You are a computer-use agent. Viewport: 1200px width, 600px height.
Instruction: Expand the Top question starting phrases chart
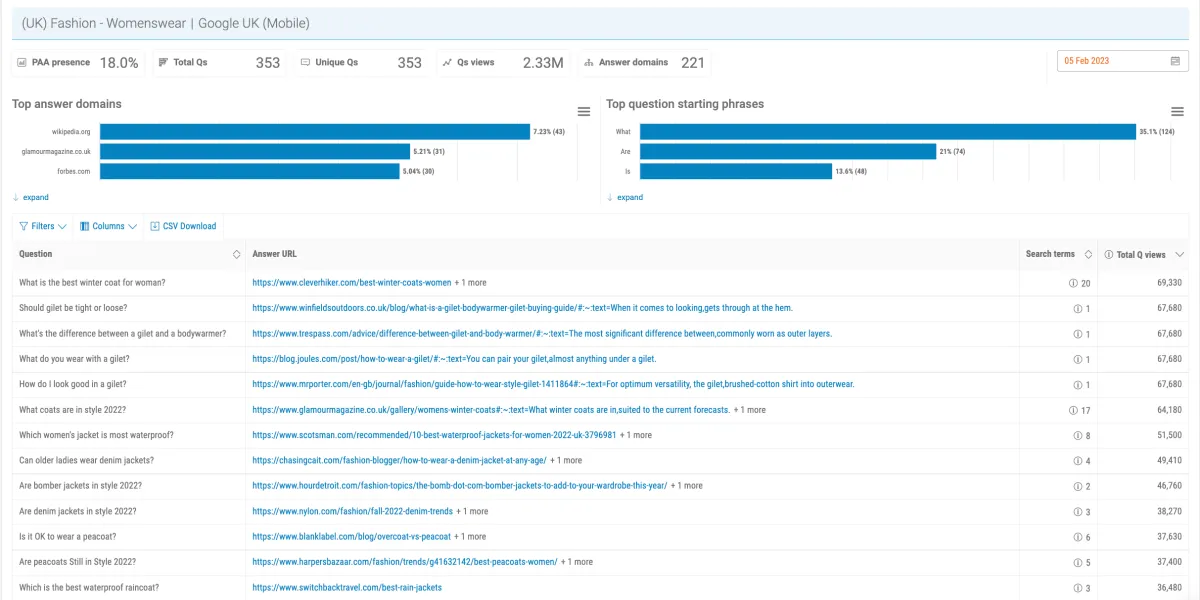625,197
